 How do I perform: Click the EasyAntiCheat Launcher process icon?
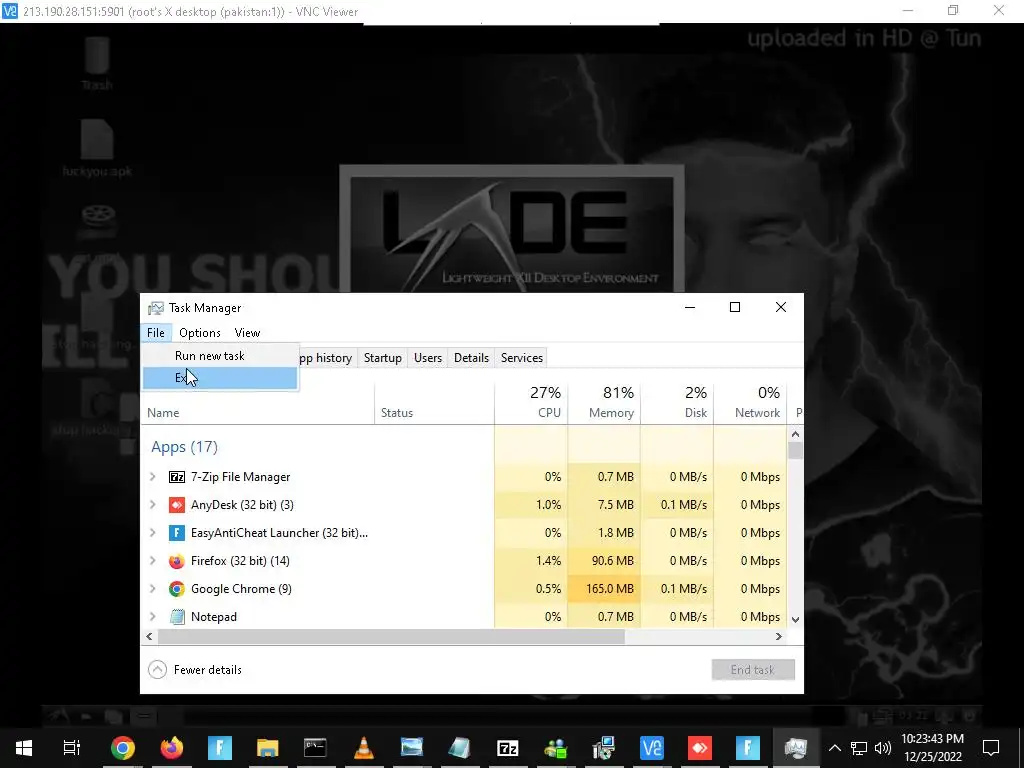(177, 533)
